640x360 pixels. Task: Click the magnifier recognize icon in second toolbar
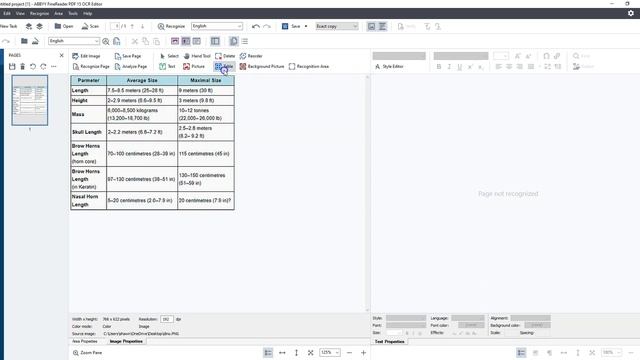pyautogui.click(x=106, y=41)
